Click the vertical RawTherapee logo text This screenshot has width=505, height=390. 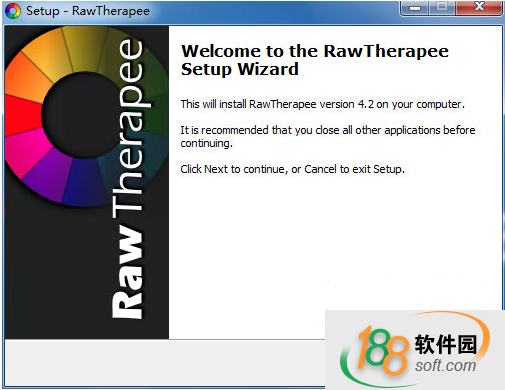128,179
